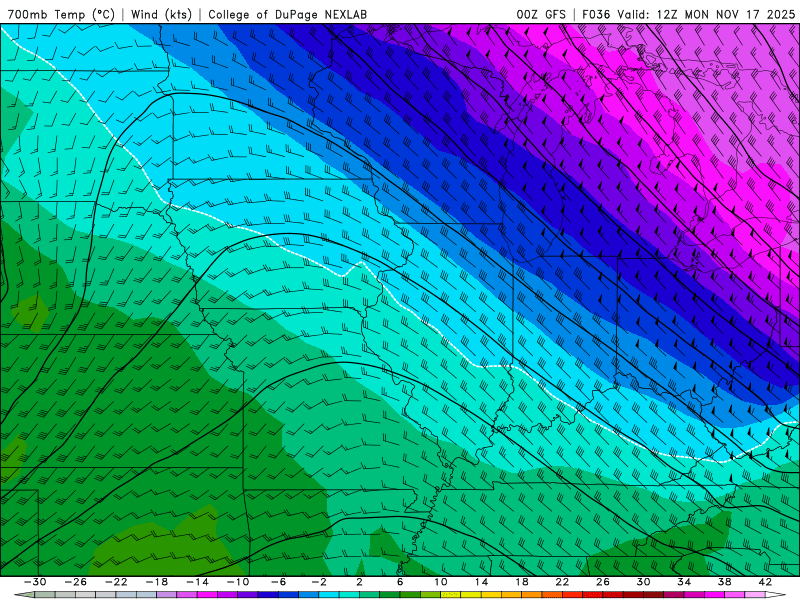Viewport: 800px width, 600px height.
Task: Click the 34 value on the color scale
Action: coord(684,582)
